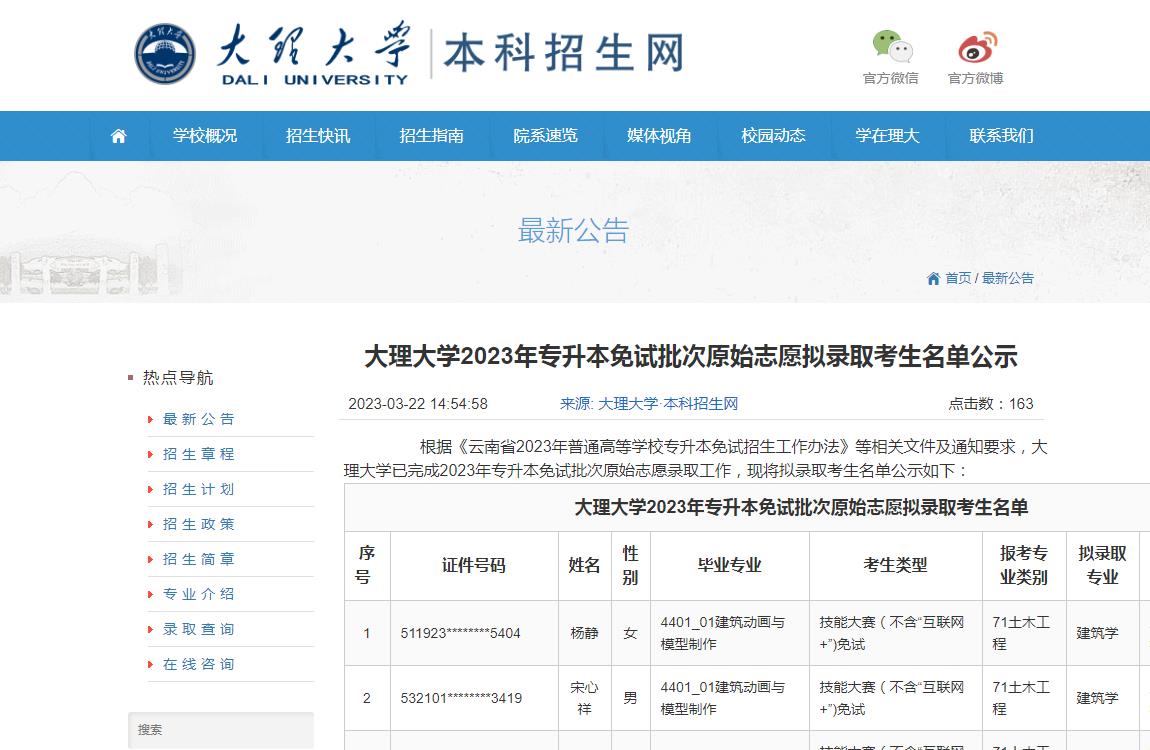Open 招生简章 in the sidebar

(199, 559)
